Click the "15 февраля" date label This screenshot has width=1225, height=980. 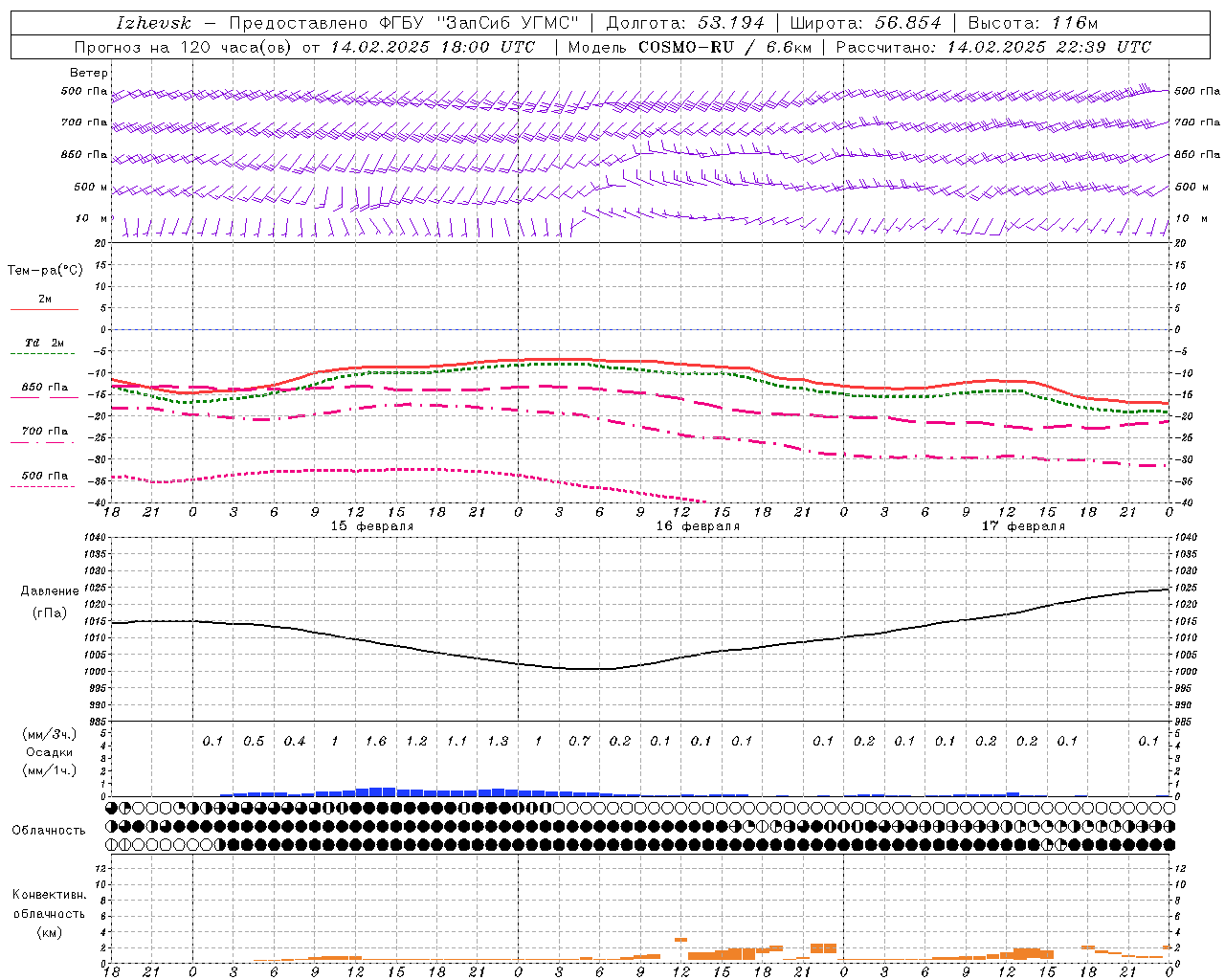pyautogui.click(x=372, y=526)
